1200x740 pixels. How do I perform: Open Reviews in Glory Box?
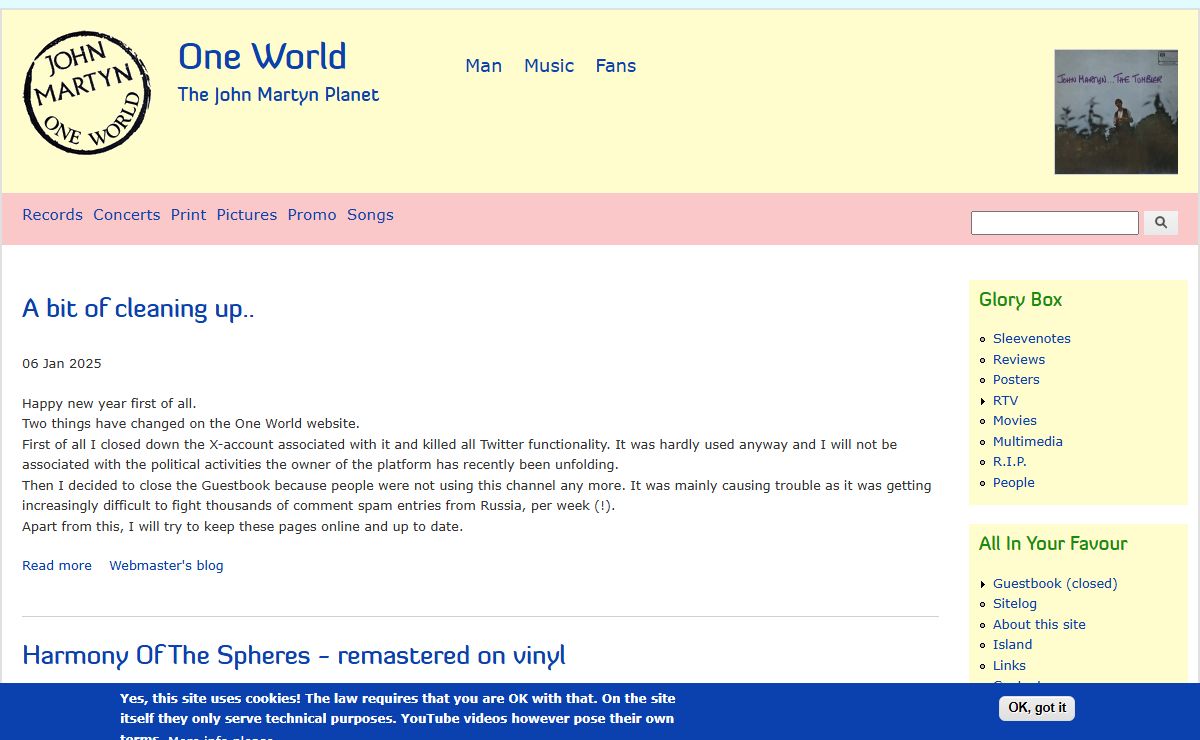click(1019, 360)
